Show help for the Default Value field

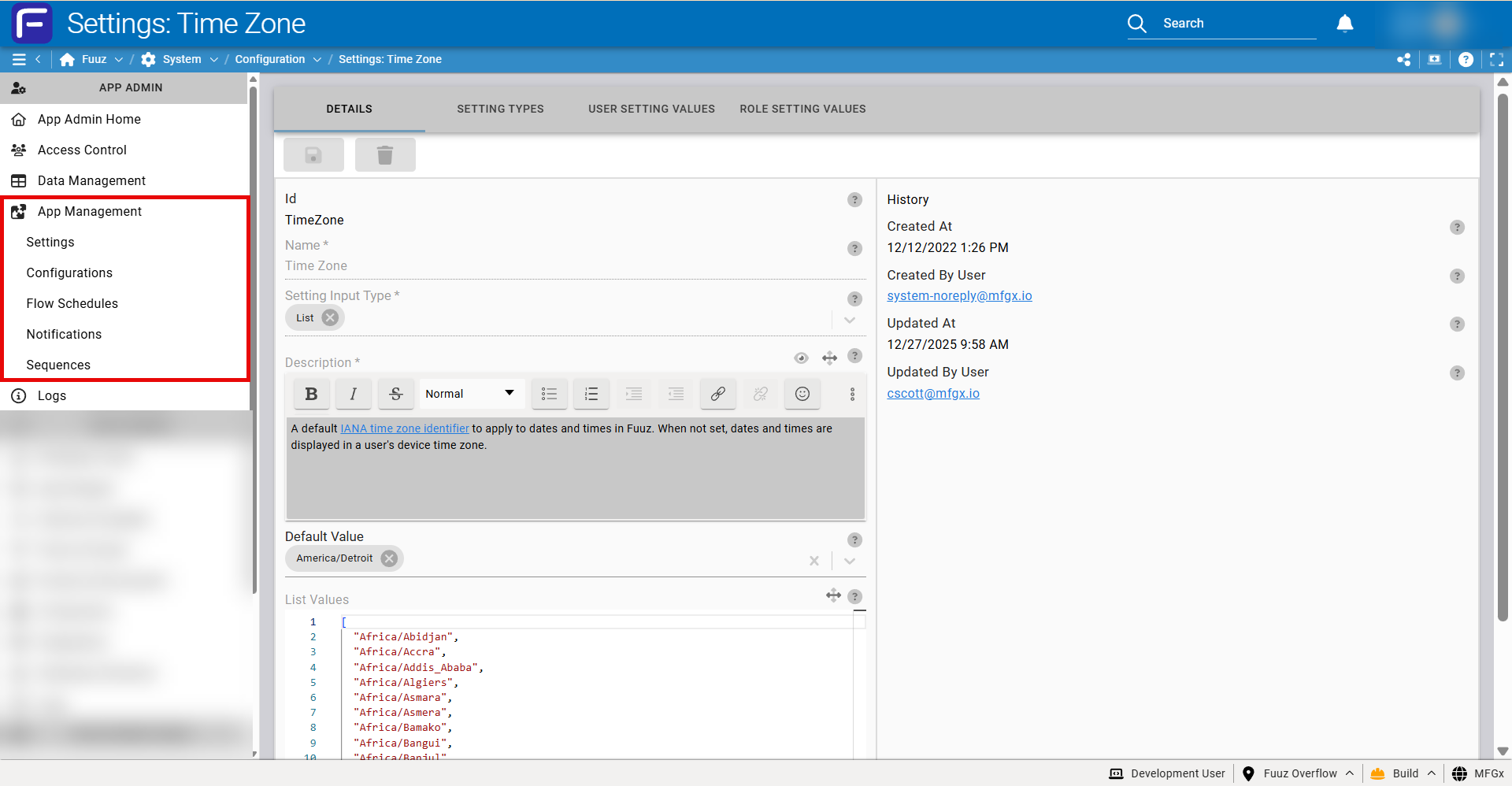click(854, 539)
